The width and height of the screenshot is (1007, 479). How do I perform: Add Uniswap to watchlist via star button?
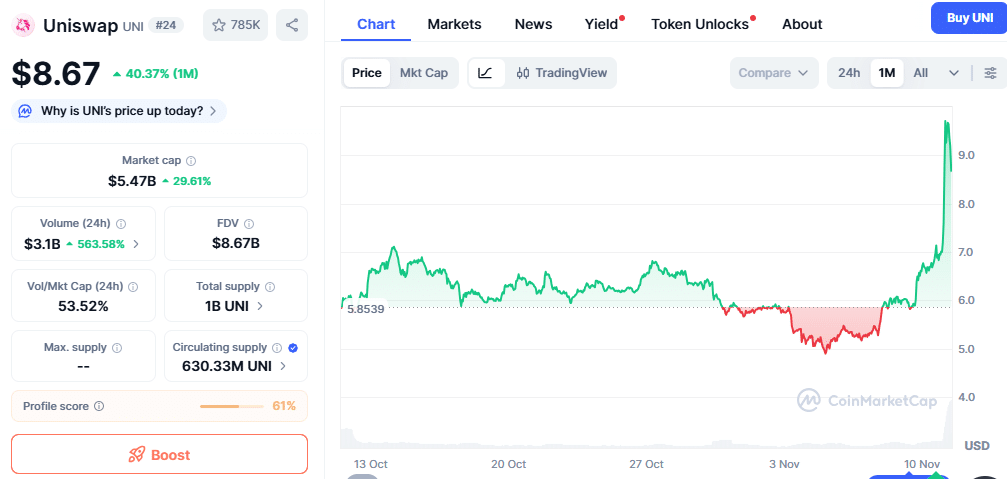coord(235,25)
